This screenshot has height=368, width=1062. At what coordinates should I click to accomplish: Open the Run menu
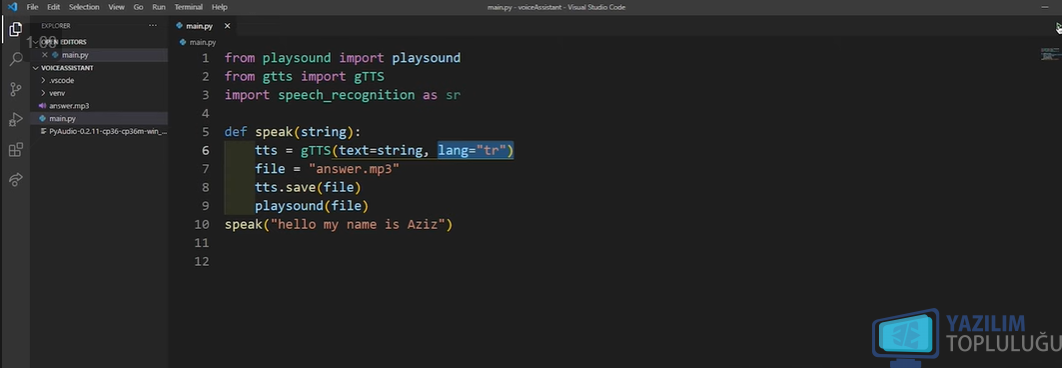[158, 7]
